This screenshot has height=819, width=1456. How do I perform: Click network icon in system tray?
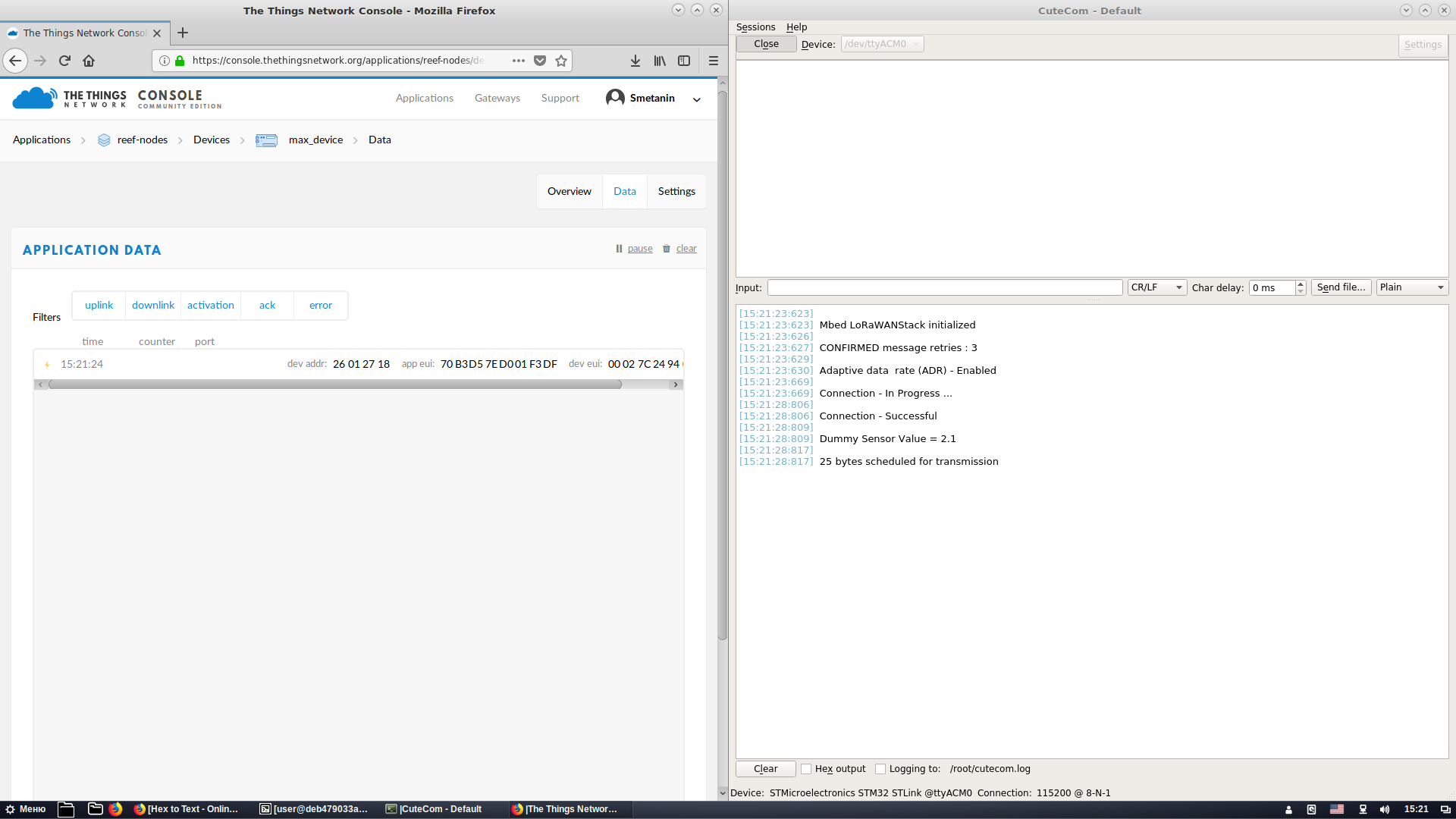tap(1363, 809)
